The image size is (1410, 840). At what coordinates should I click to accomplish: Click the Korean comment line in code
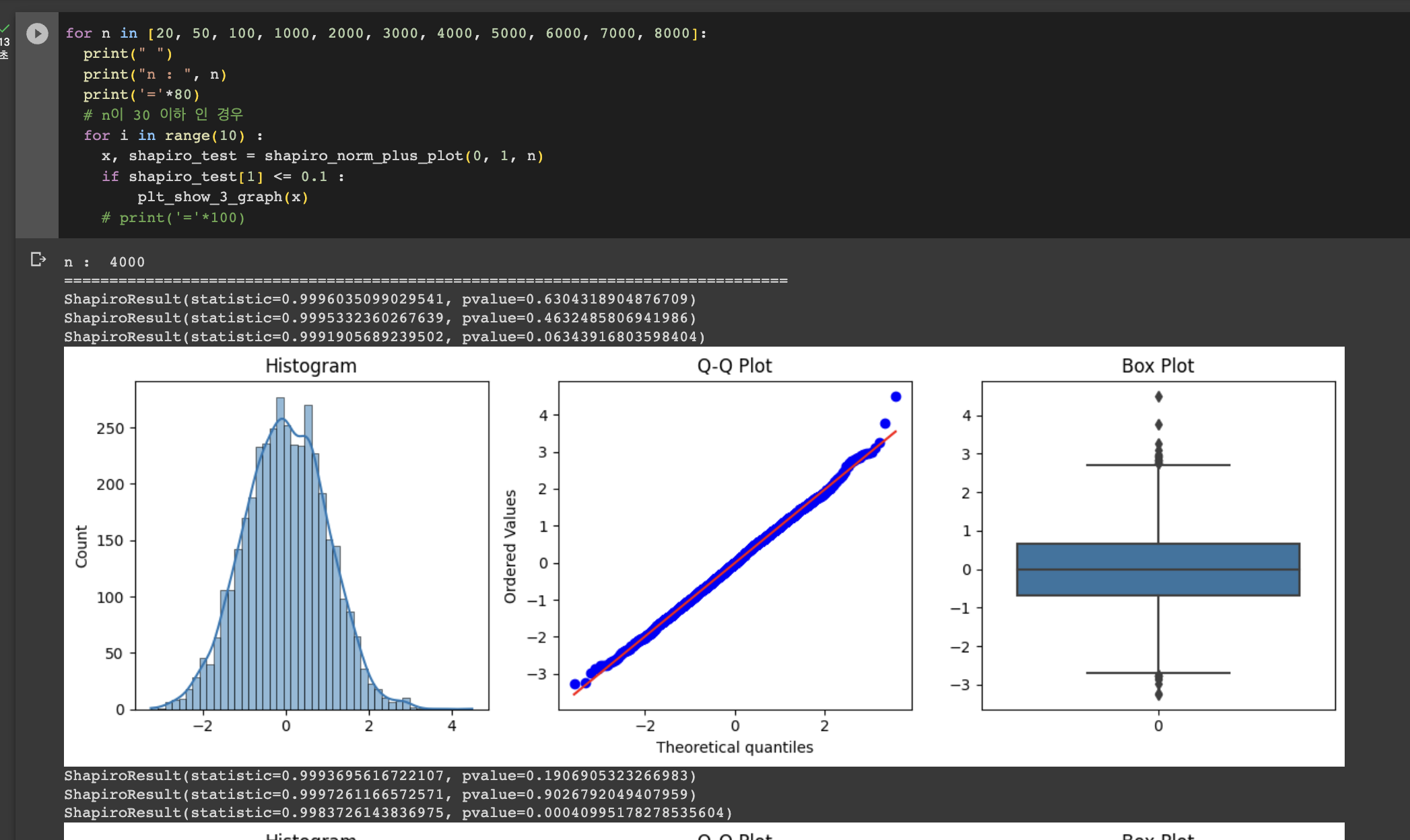point(163,114)
